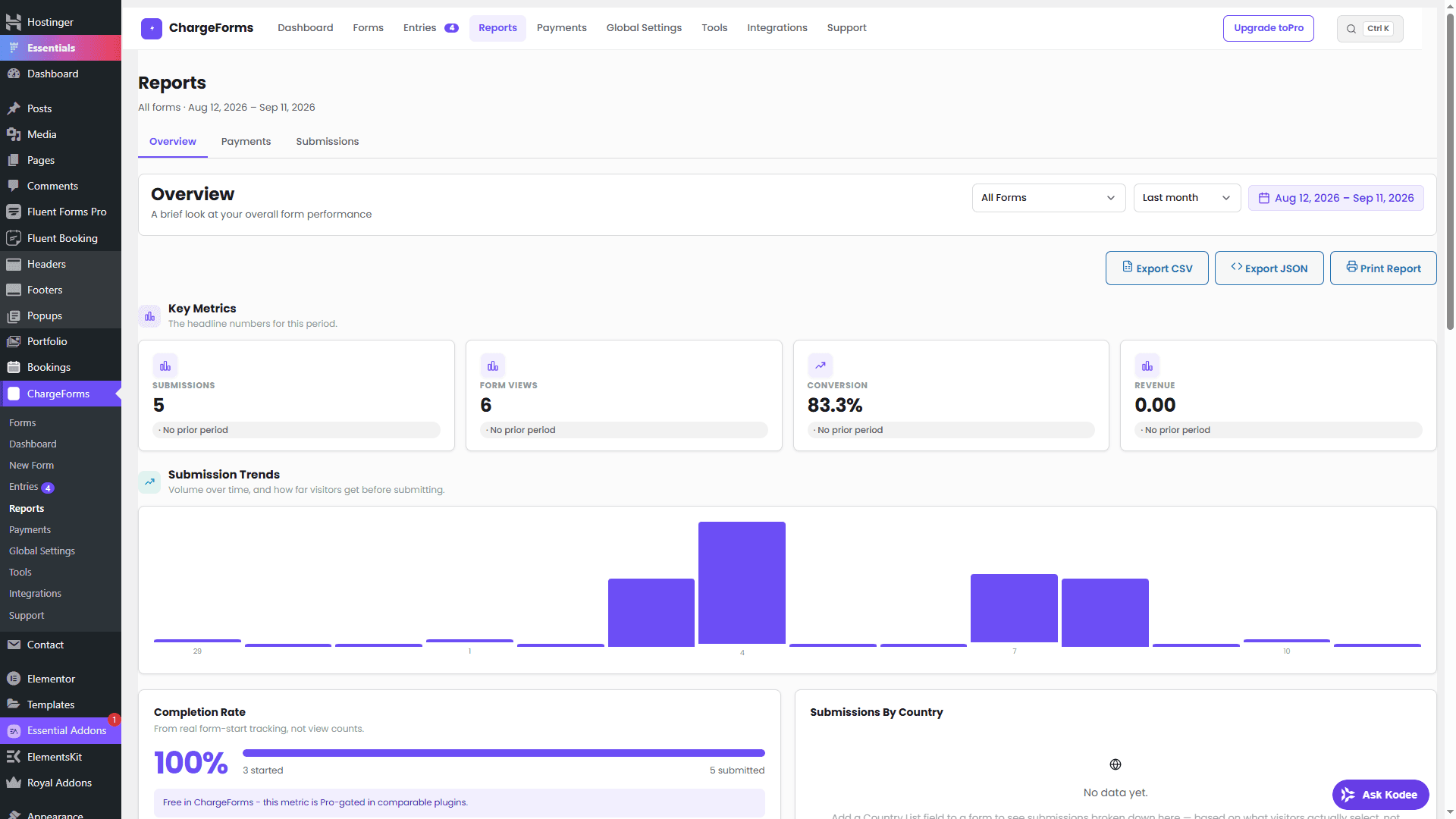
Task: Click the Royal Addons crown icon
Action: click(x=14, y=783)
